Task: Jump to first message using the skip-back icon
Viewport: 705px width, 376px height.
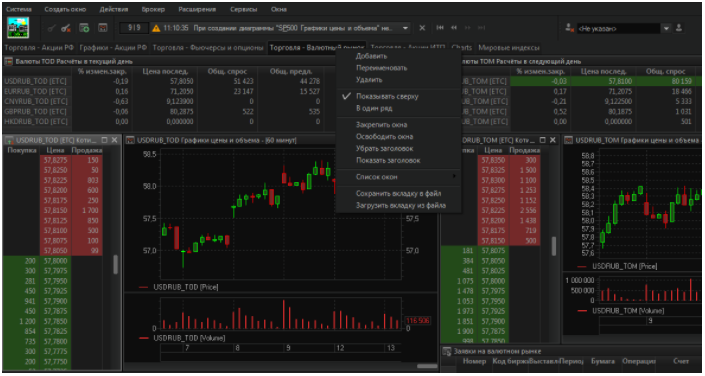Action: click(440, 28)
